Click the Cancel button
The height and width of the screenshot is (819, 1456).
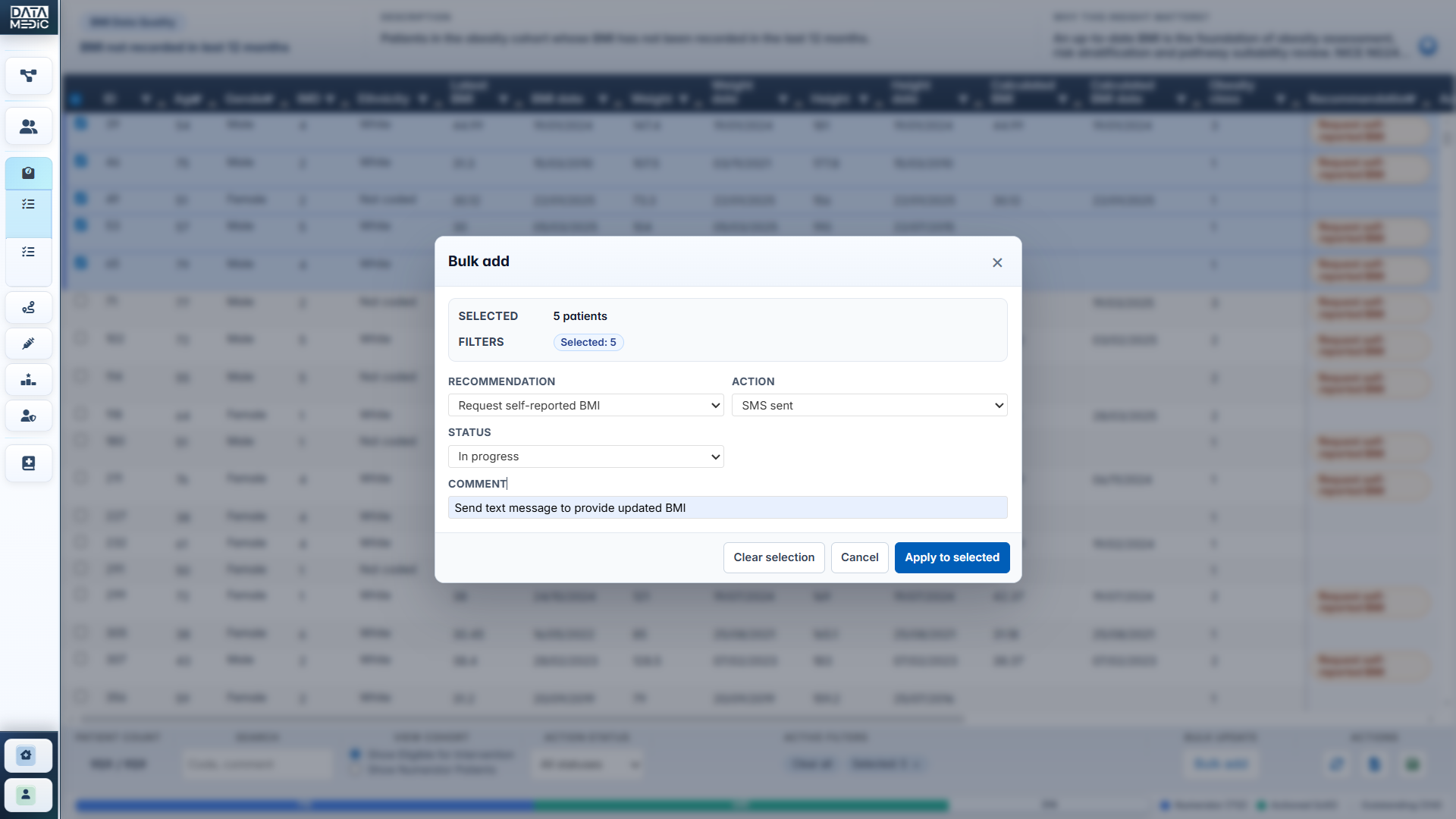[x=859, y=557]
